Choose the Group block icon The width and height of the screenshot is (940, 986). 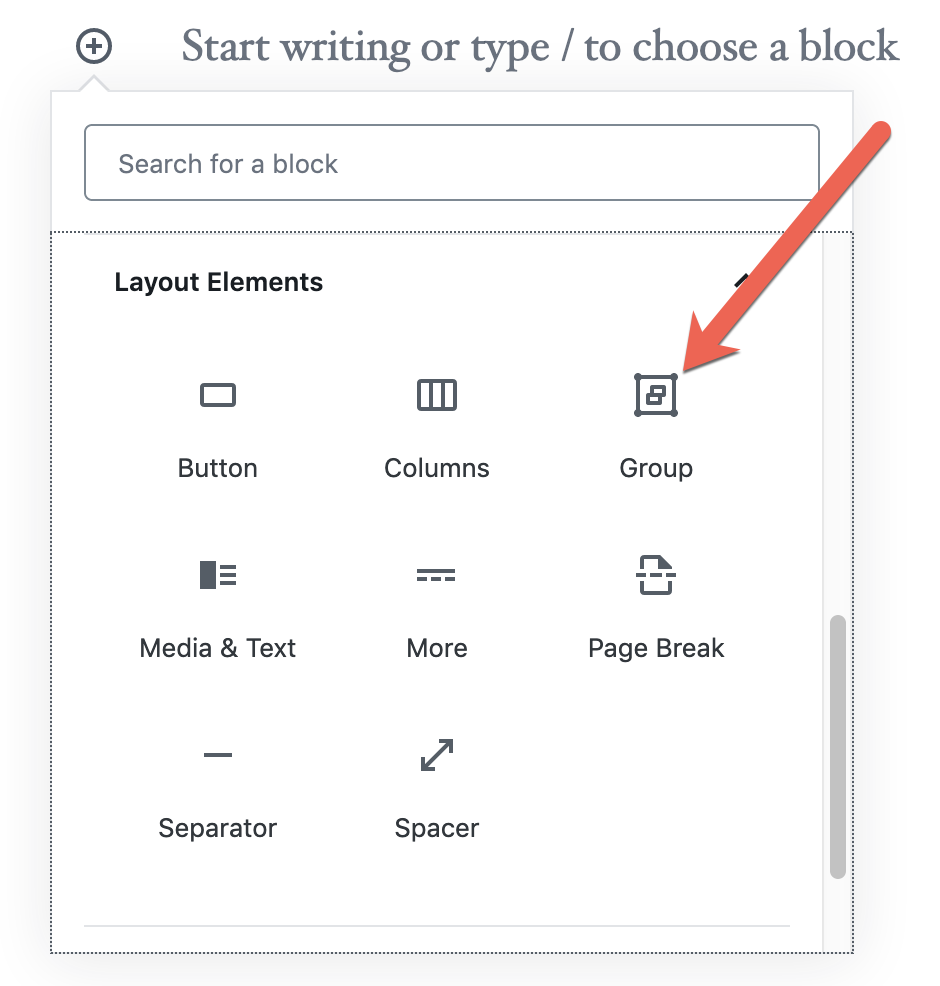(656, 395)
